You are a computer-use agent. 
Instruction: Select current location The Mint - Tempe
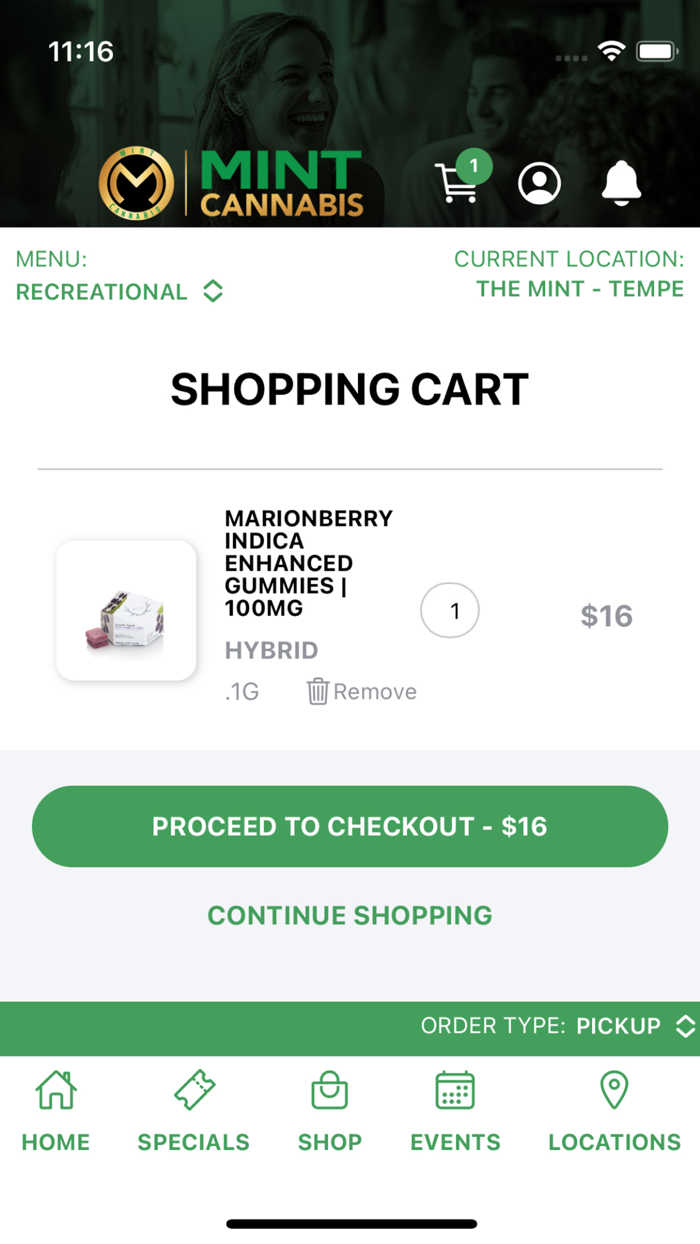(580, 288)
